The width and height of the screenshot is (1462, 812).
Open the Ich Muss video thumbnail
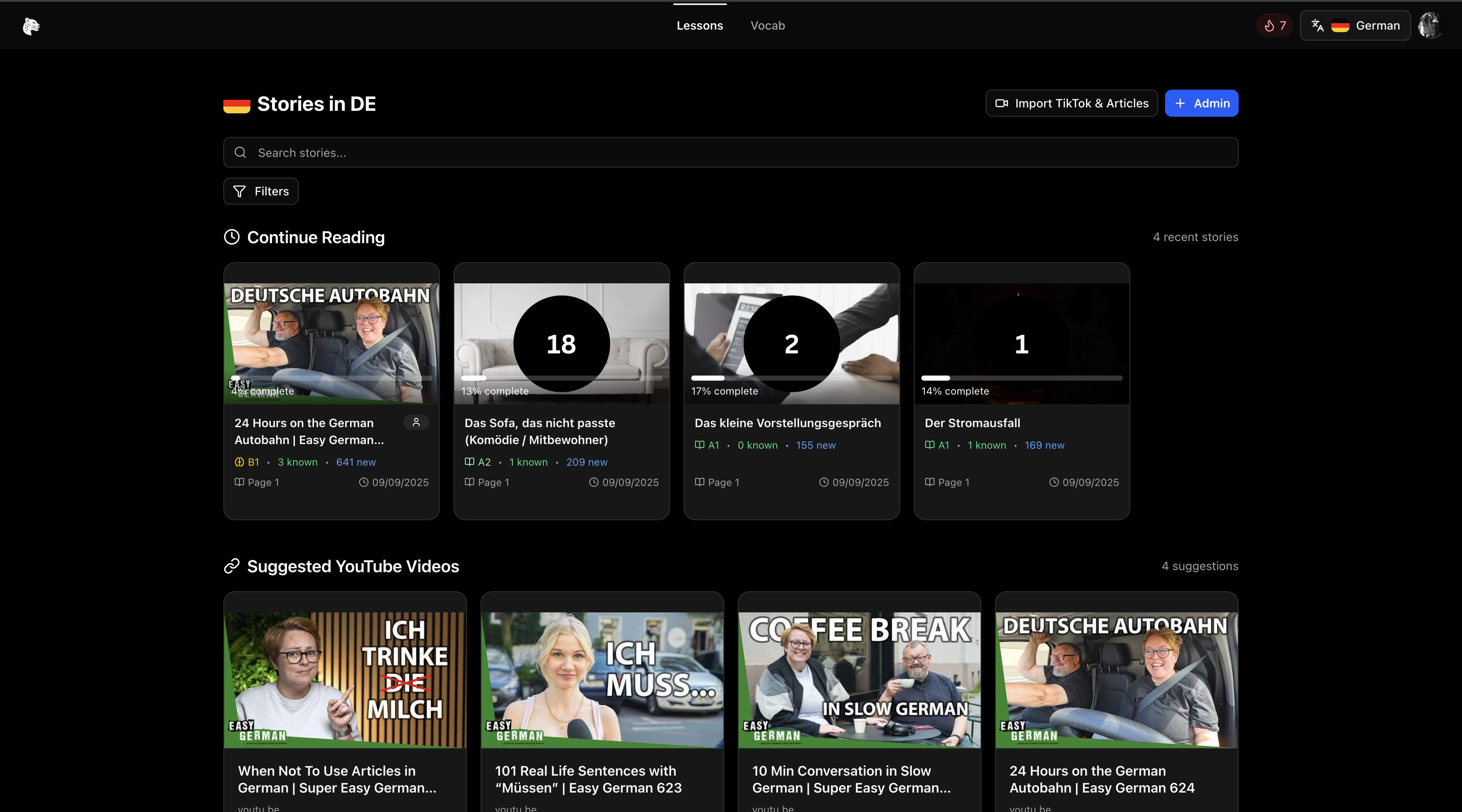[602, 680]
